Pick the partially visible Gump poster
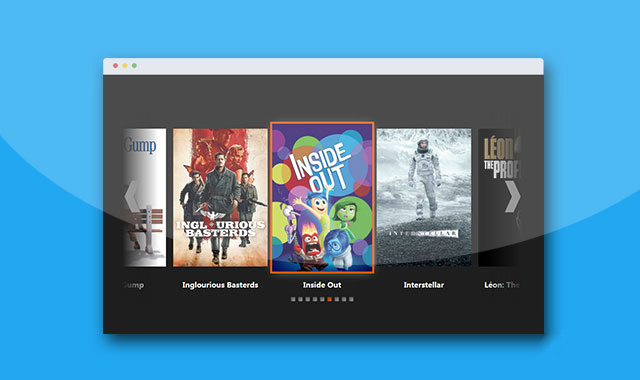Viewport: 640px width, 380px height. 145,198
